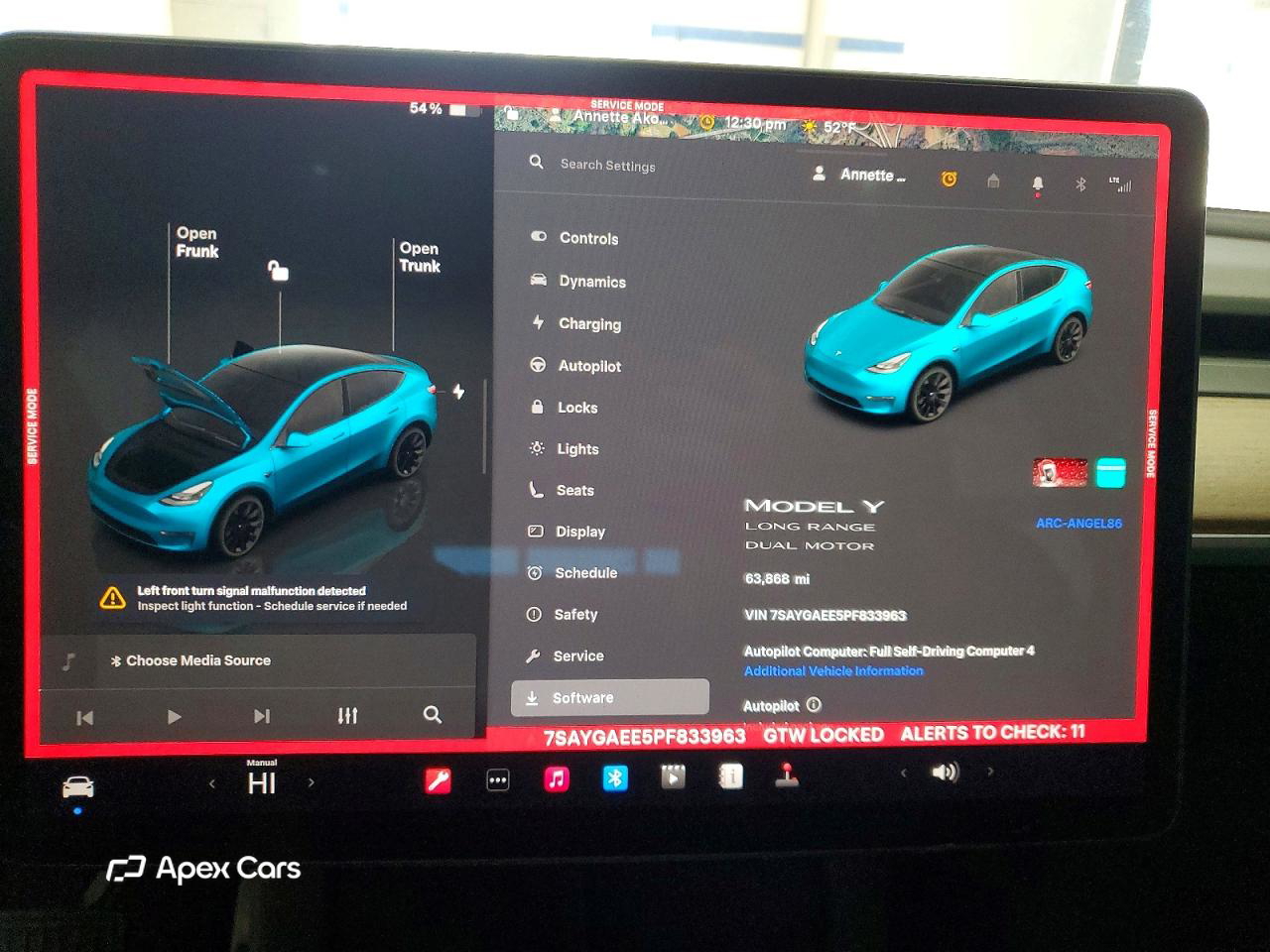
Task: Tap the Autopilot Computer description text
Action: (889, 652)
